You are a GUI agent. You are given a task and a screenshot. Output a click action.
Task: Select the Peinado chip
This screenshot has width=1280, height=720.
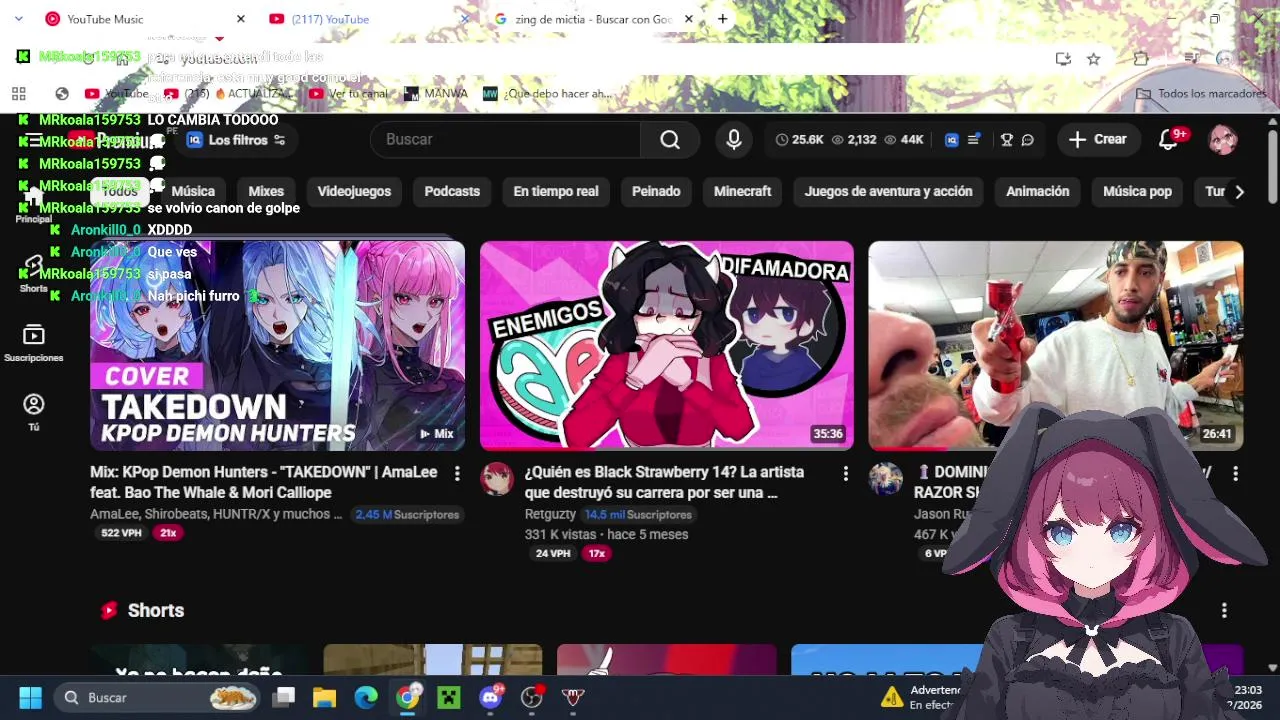click(x=656, y=191)
